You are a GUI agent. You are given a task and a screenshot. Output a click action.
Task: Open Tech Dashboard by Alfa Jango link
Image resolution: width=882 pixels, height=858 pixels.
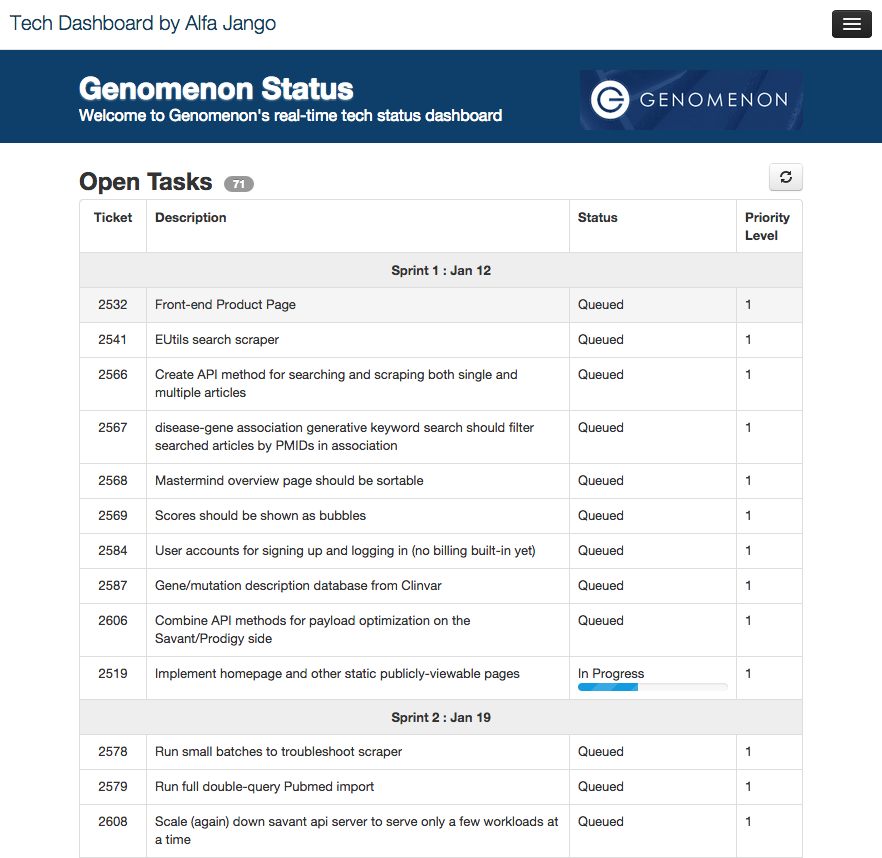point(143,23)
